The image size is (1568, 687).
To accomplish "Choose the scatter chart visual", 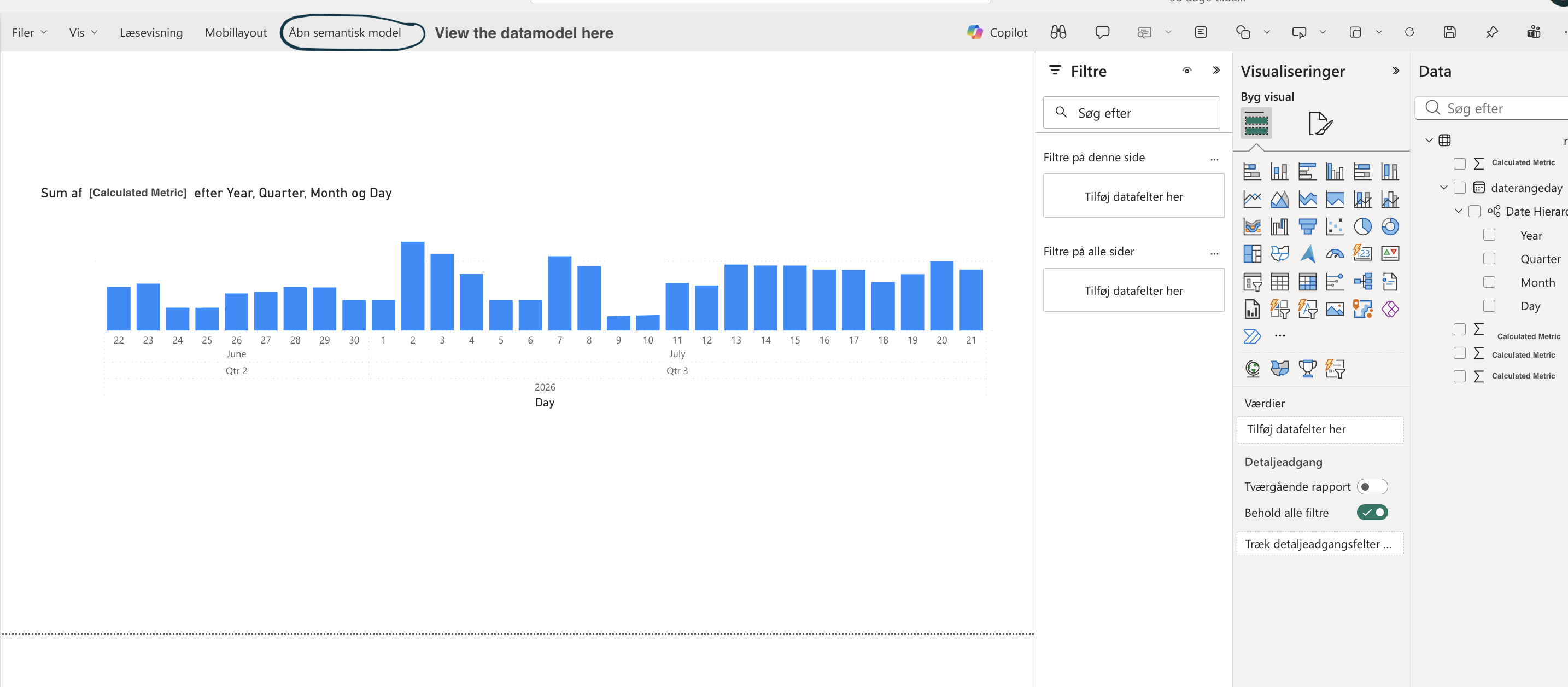I will tap(1334, 226).
